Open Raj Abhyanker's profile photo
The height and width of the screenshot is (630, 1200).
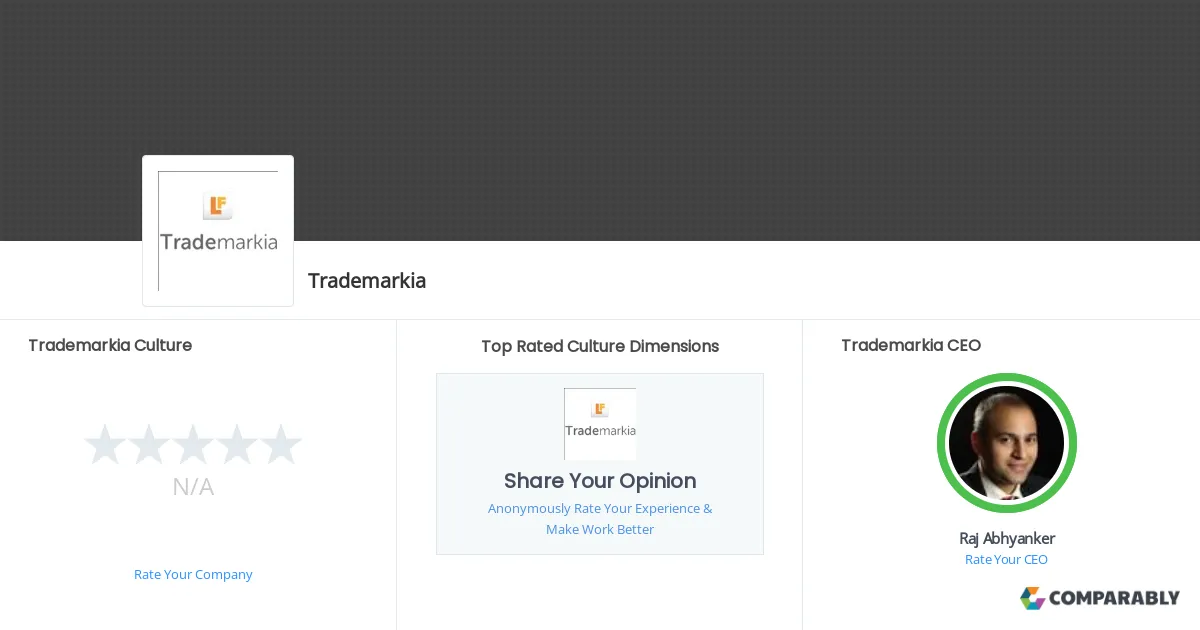[x=1006, y=443]
